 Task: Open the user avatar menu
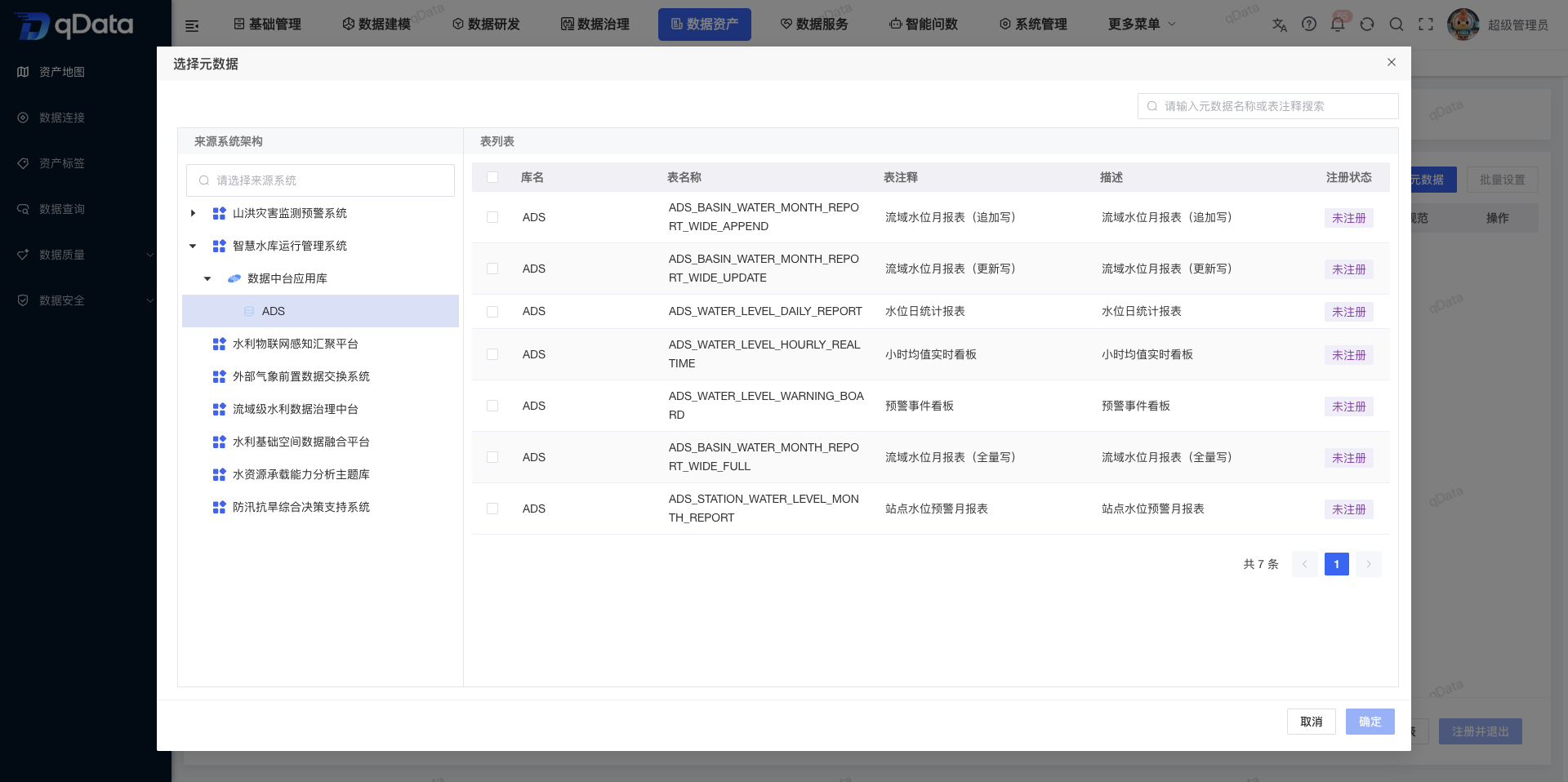coord(1463,24)
